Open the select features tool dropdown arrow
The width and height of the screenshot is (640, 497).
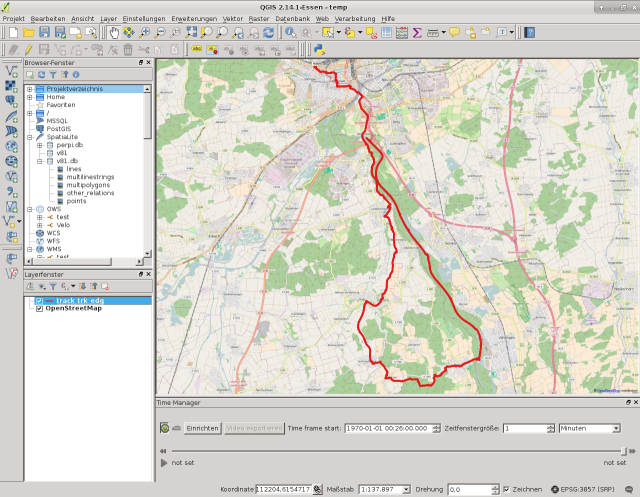[x=339, y=32]
